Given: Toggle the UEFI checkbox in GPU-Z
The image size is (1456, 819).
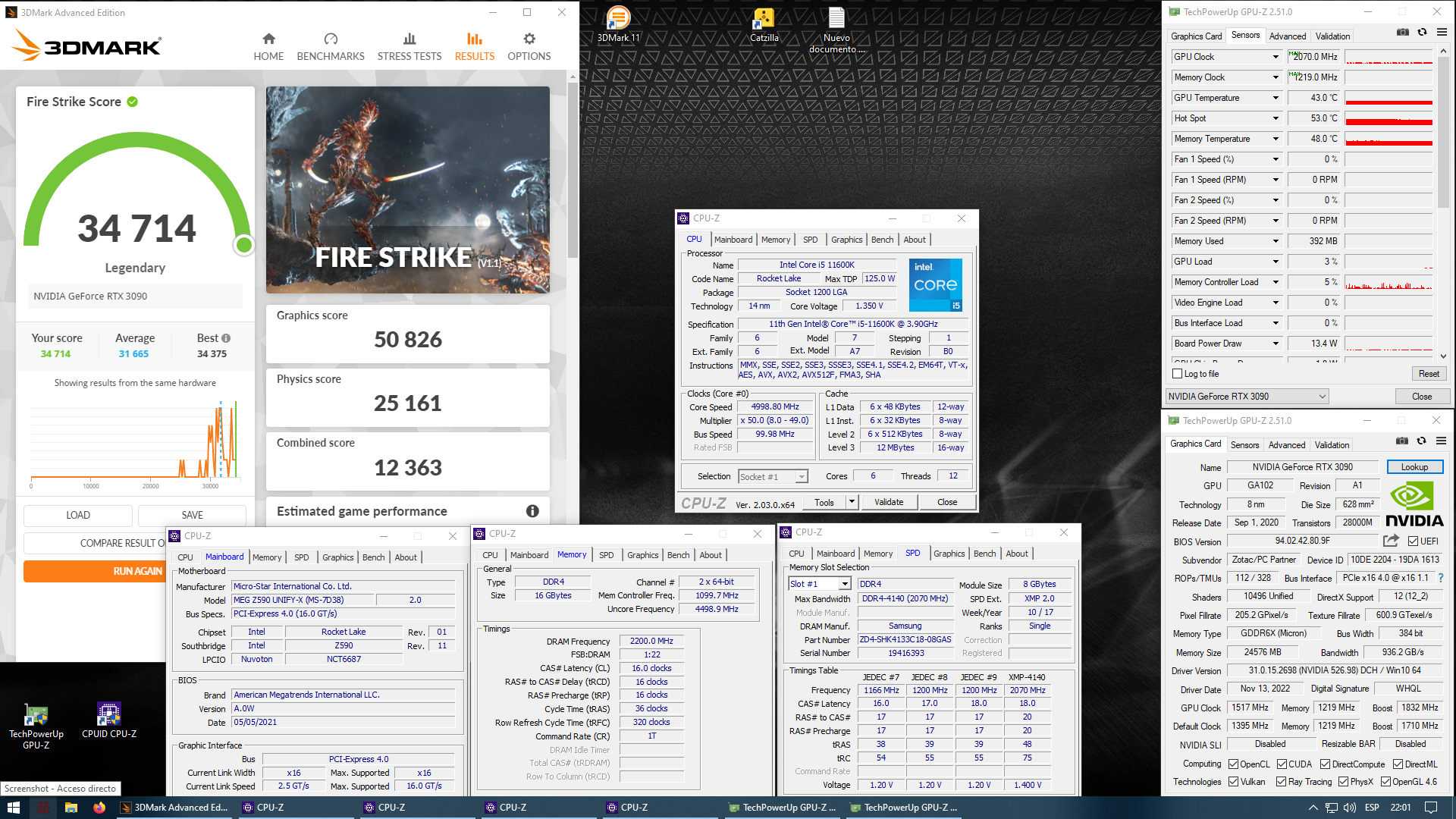Looking at the screenshot, I should (1413, 541).
